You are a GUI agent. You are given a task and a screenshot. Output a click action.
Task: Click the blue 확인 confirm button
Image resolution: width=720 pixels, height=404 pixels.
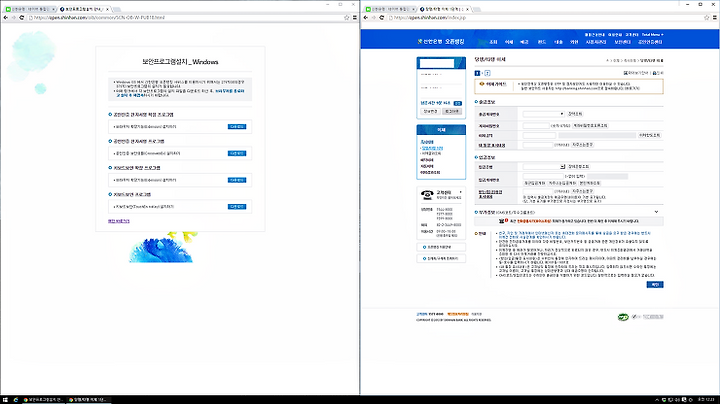655,285
